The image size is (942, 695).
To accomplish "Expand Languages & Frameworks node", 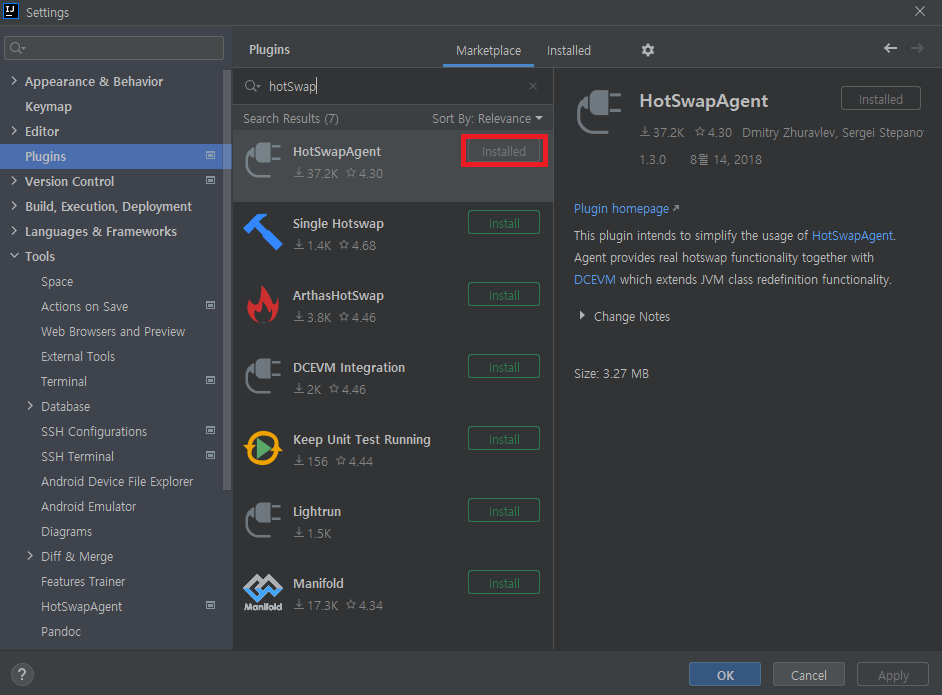I will [x=14, y=231].
